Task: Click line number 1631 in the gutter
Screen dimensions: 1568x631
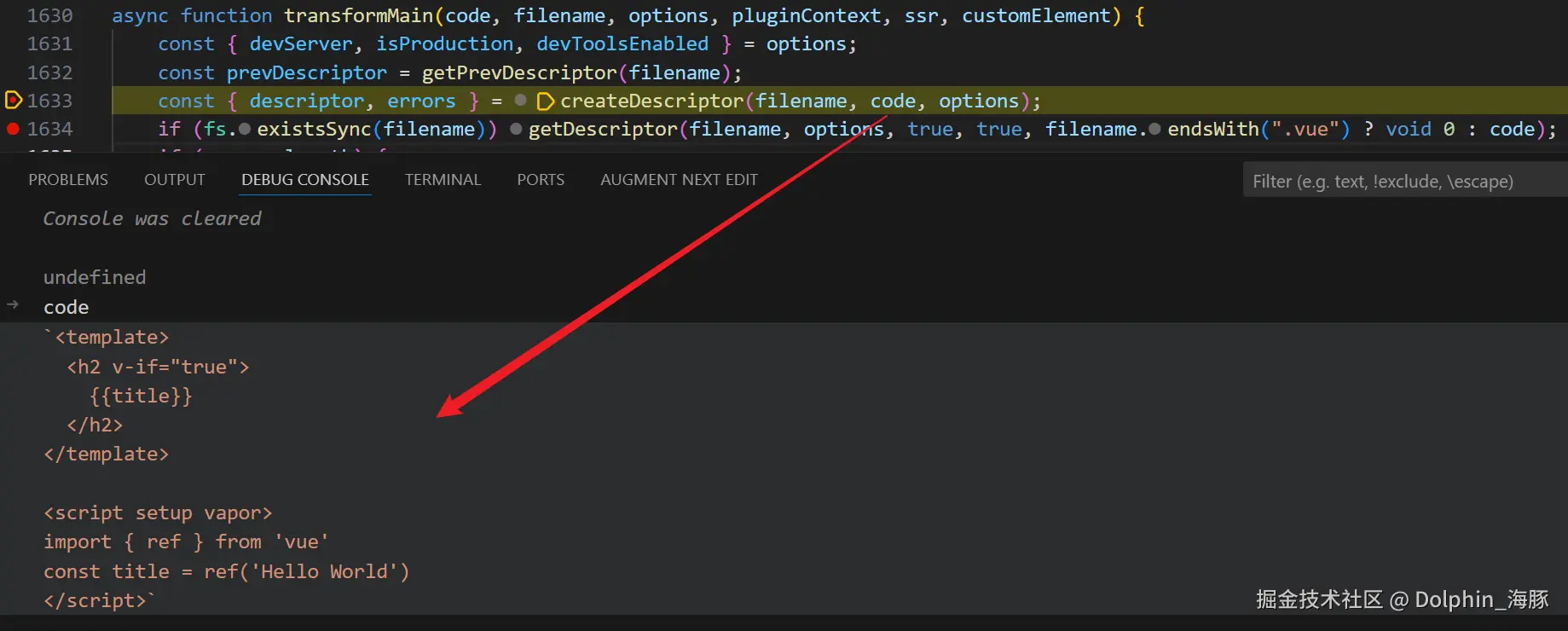Action: coord(49,43)
